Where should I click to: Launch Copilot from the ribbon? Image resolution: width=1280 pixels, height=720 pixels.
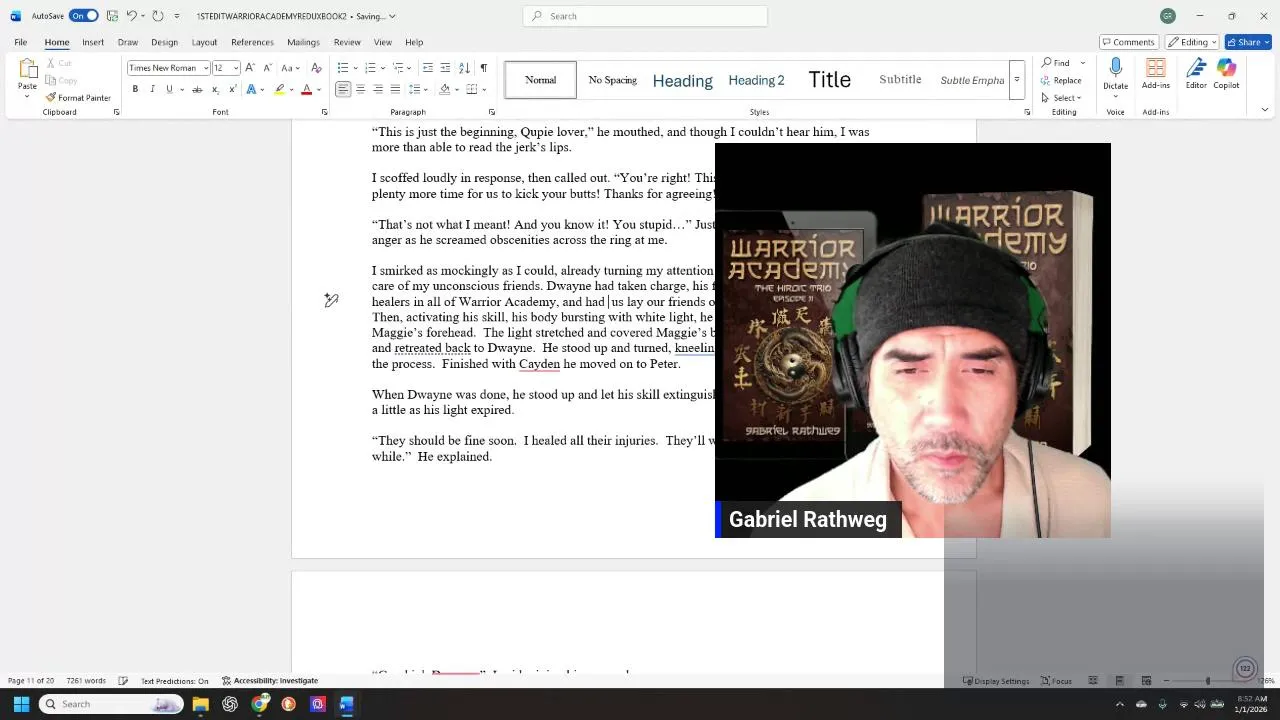[x=1226, y=74]
